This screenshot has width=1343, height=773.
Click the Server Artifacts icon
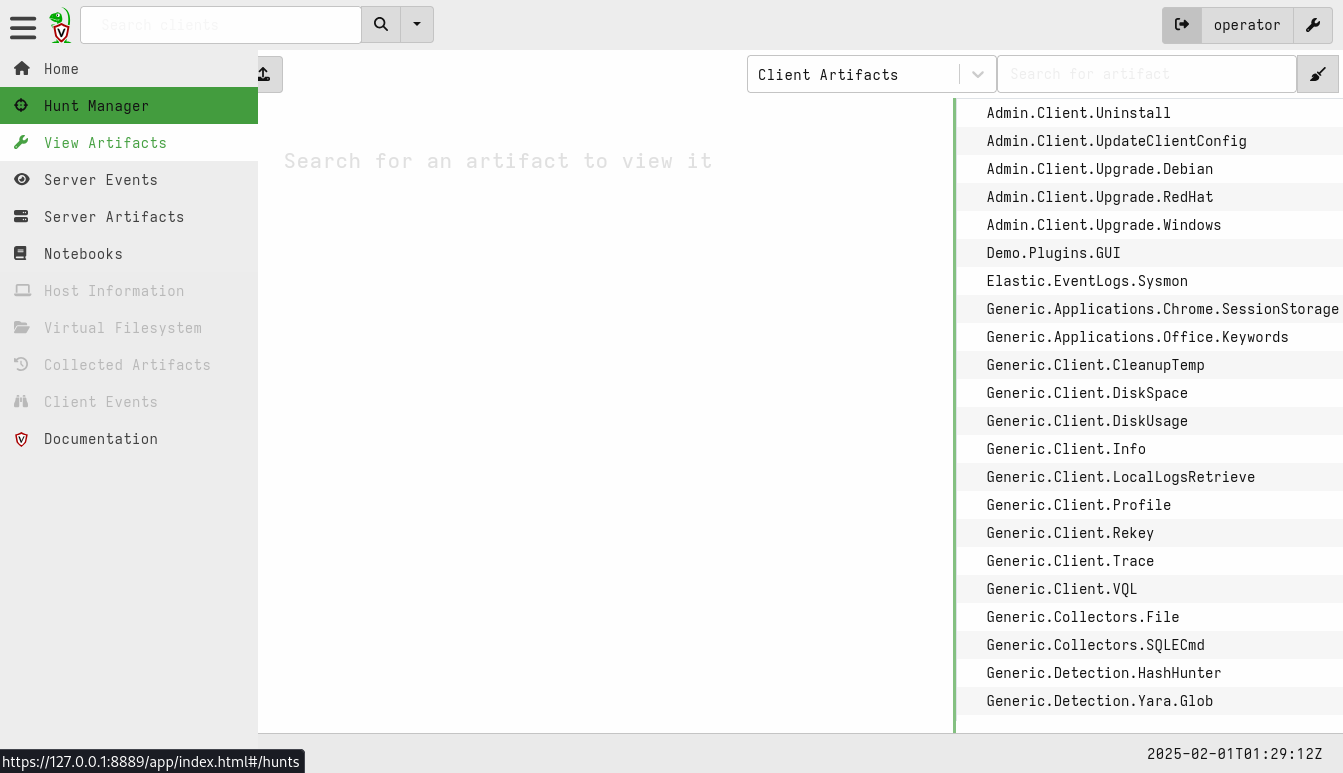[21, 217]
